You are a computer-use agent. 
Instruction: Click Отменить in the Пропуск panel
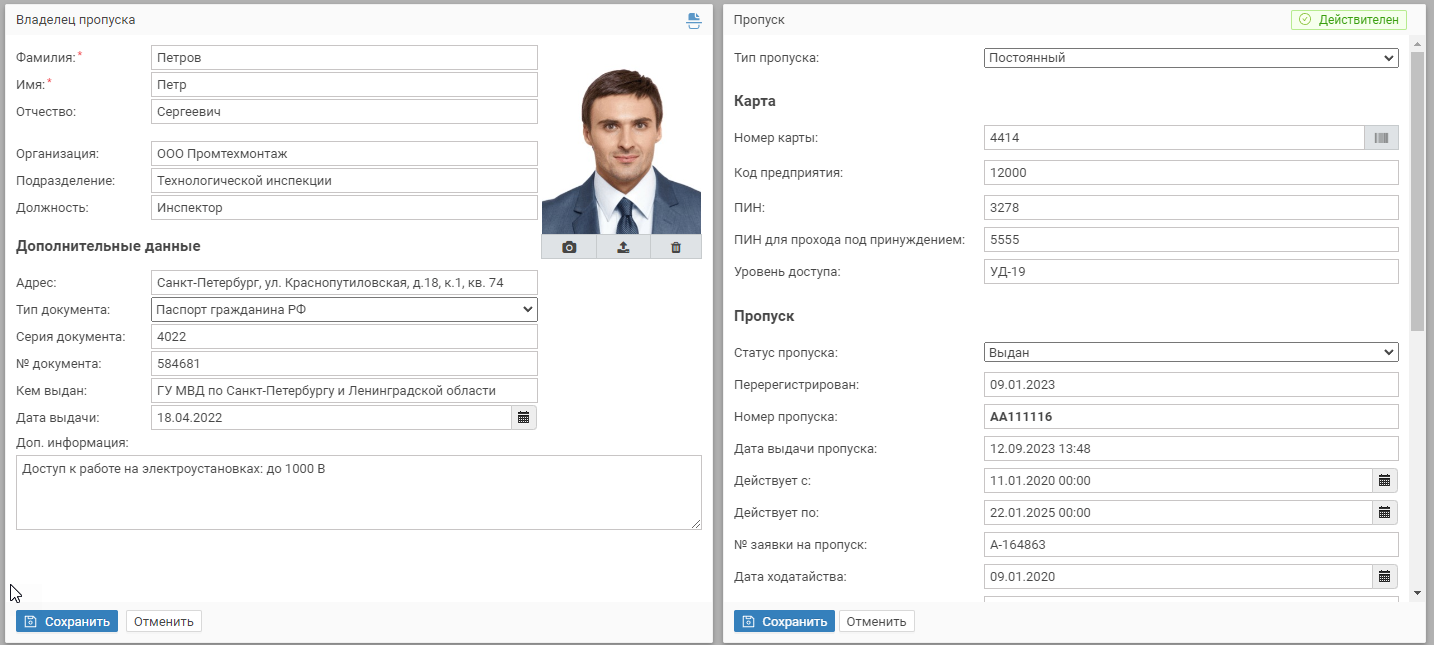click(876, 622)
